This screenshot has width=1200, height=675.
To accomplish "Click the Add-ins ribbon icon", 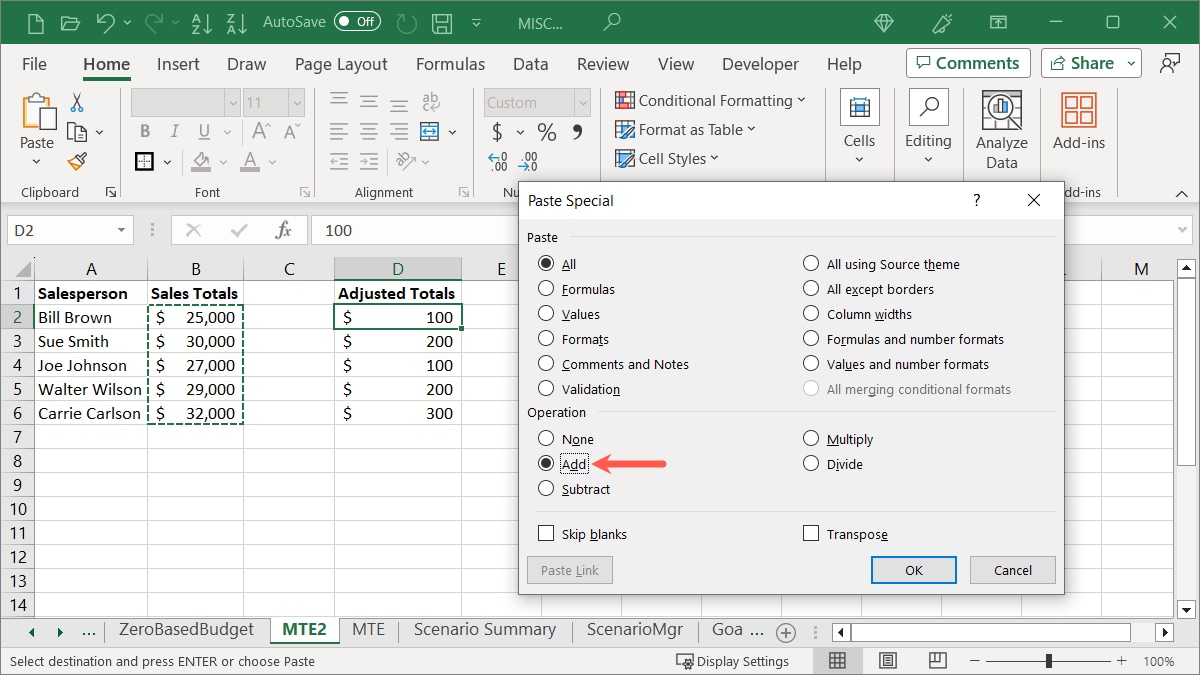I will (1078, 122).
